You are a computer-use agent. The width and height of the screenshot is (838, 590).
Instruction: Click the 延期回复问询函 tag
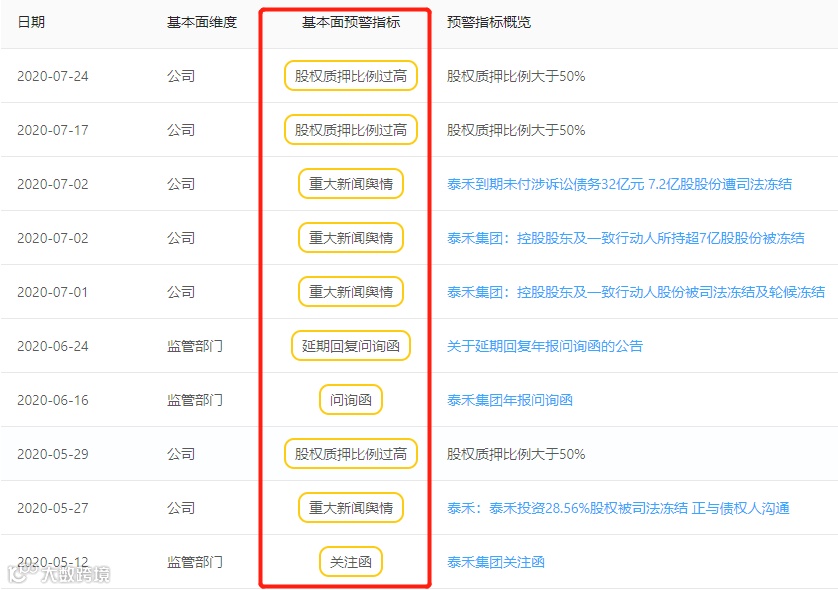[x=351, y=346]
